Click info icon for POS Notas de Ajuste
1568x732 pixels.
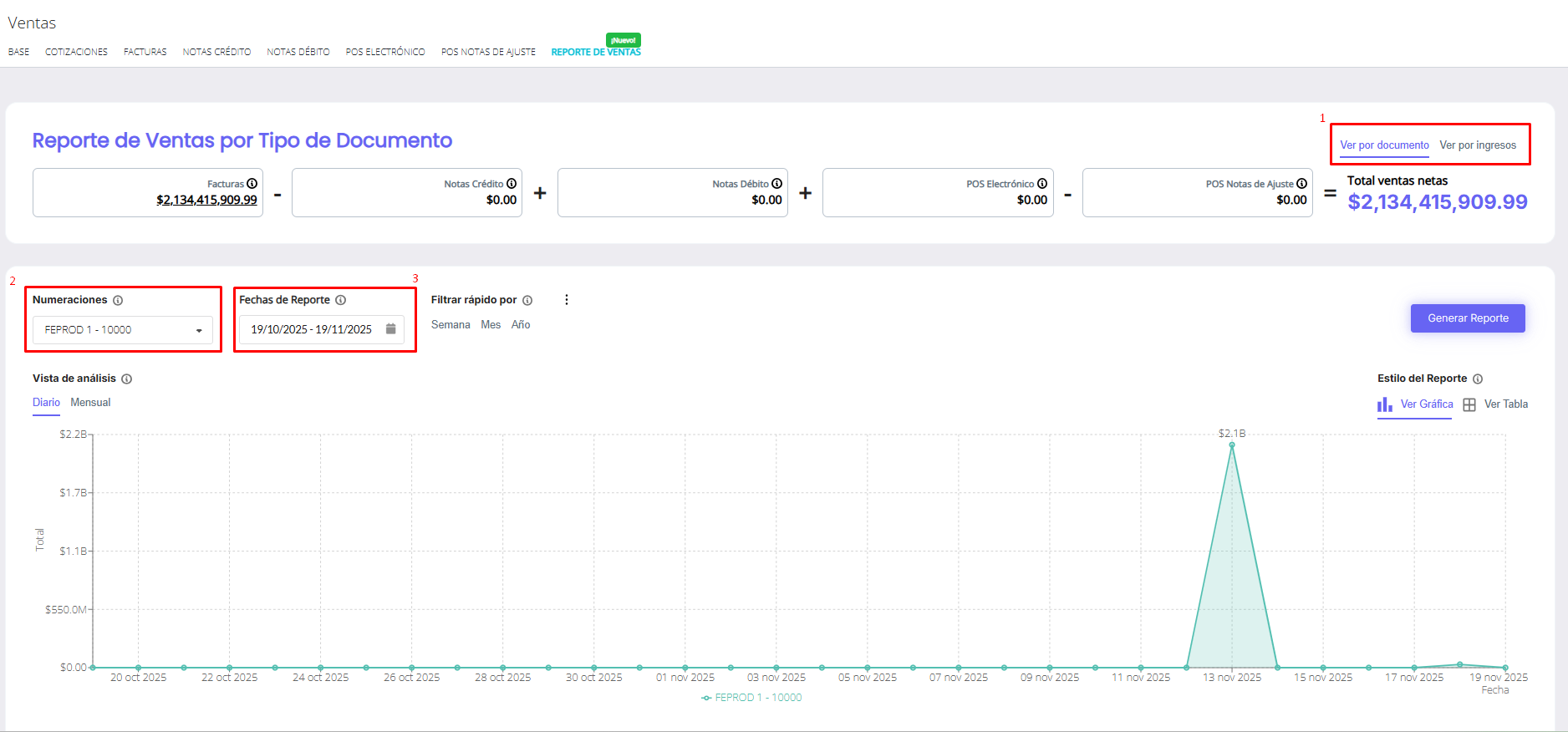[1301, 184]
